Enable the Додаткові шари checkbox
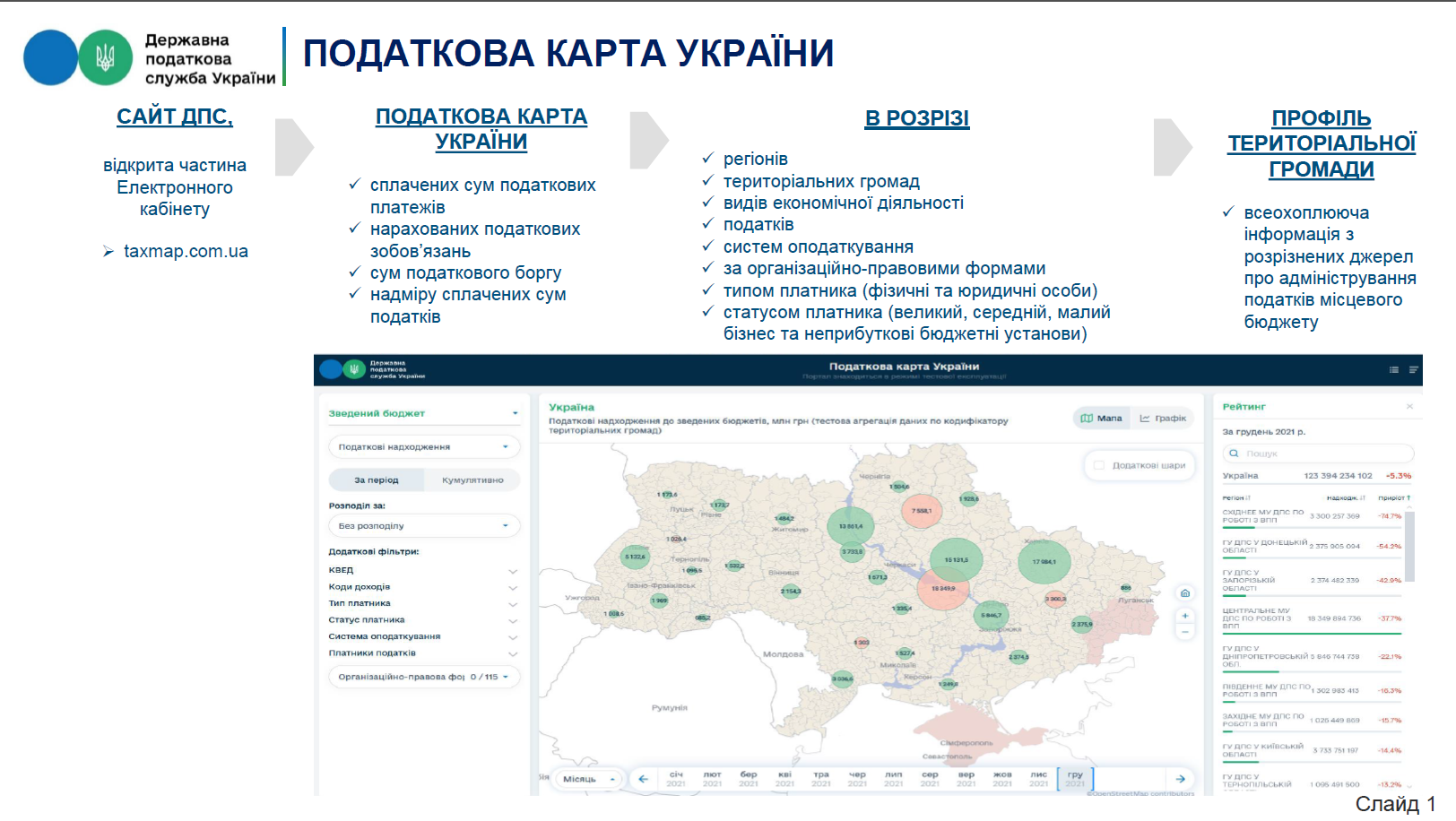 [1098, 465]
